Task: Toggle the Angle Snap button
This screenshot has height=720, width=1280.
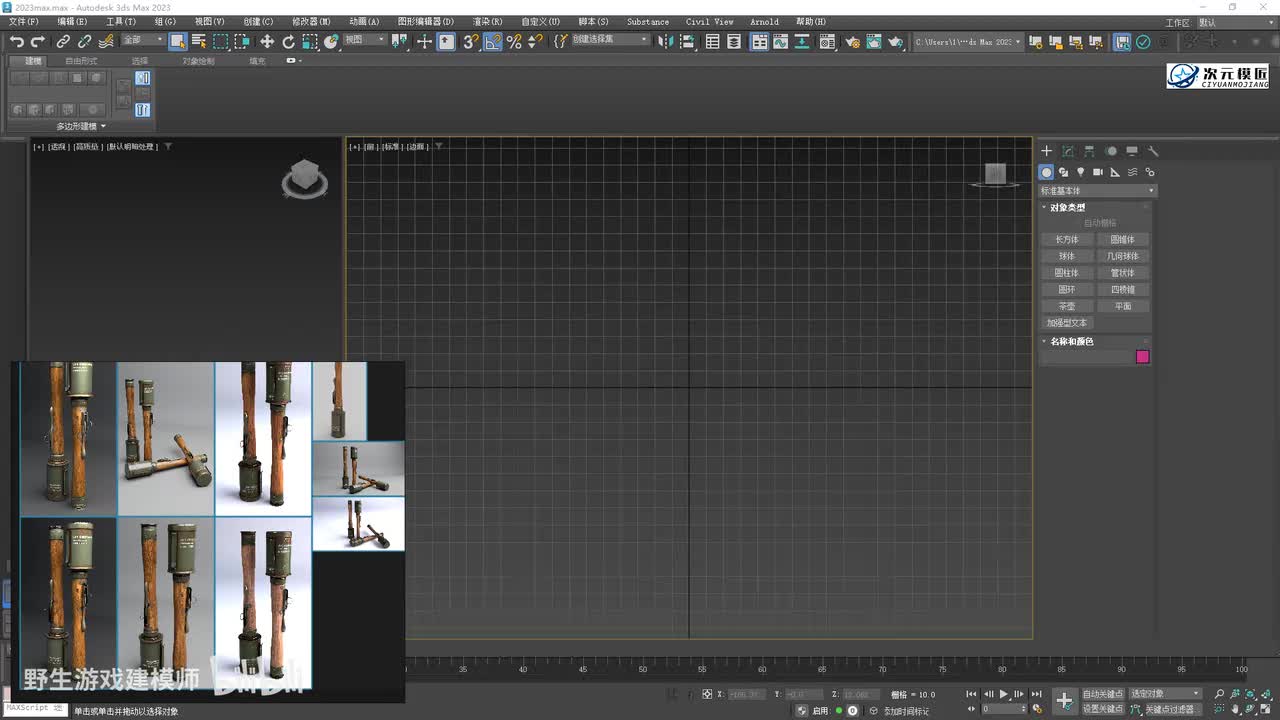Action: coord(493,41)
